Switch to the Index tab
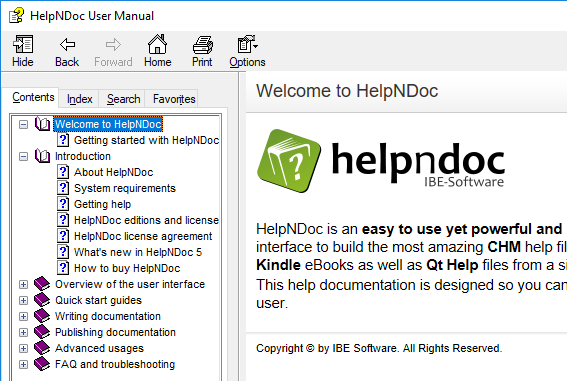Image resolution: width=567 pixels, height=381 pixels. tap(80, 99)
